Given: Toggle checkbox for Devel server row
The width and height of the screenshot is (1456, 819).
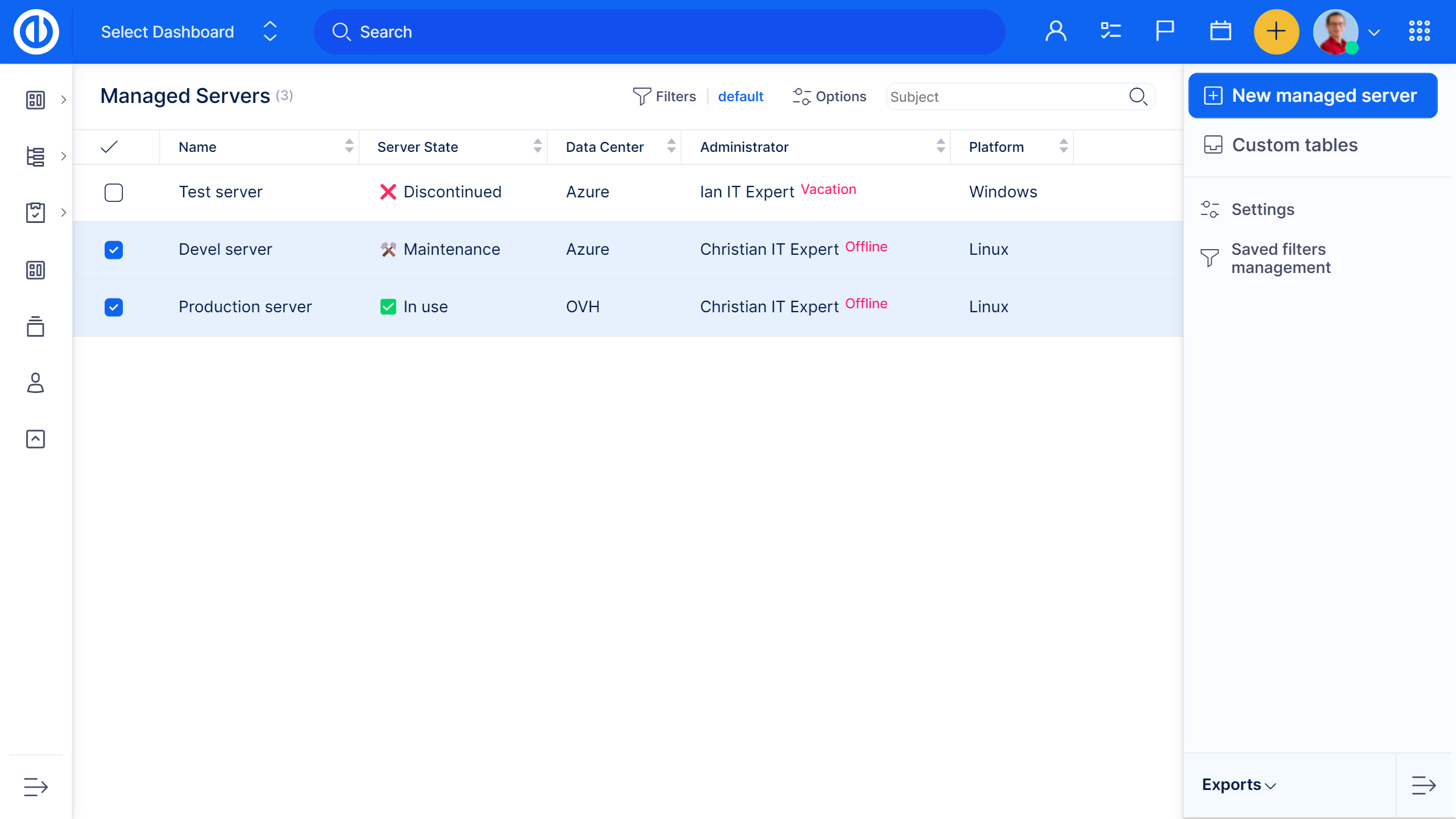Looking at the screenshot, I should pos(114,250).
